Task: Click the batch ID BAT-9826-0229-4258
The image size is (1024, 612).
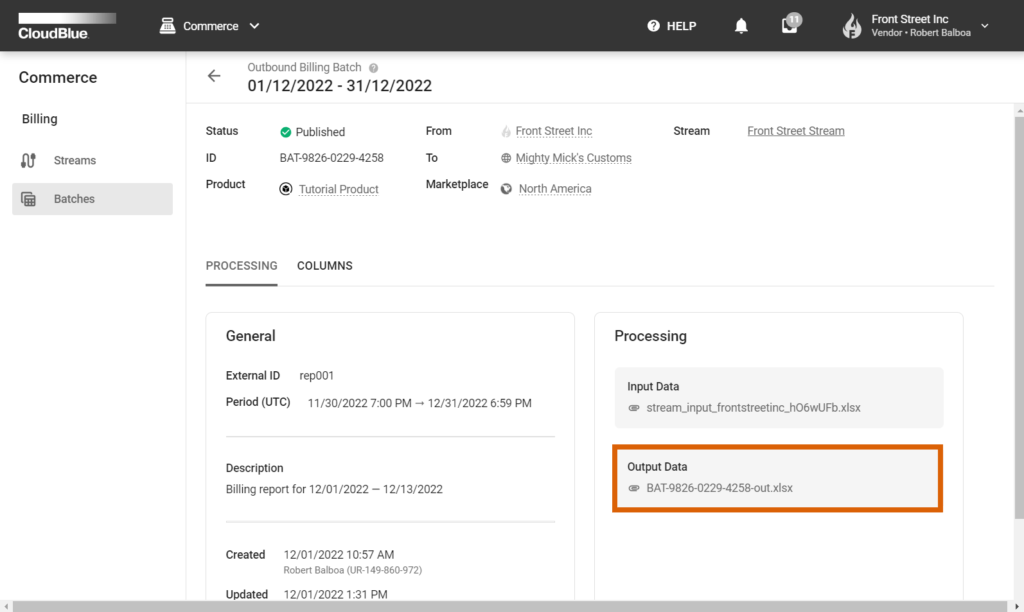Action: click(x=331, y=158)
